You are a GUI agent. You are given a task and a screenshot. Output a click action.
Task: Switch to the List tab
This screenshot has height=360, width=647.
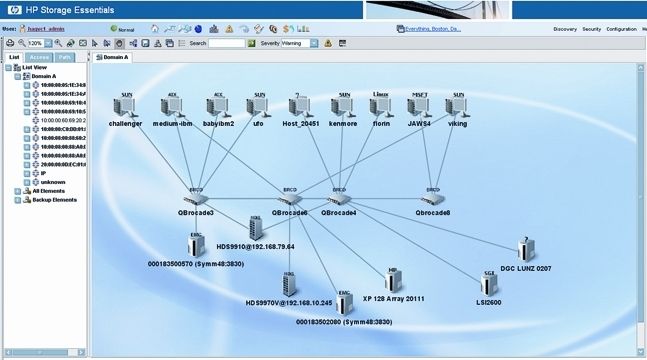coord(14,57)
